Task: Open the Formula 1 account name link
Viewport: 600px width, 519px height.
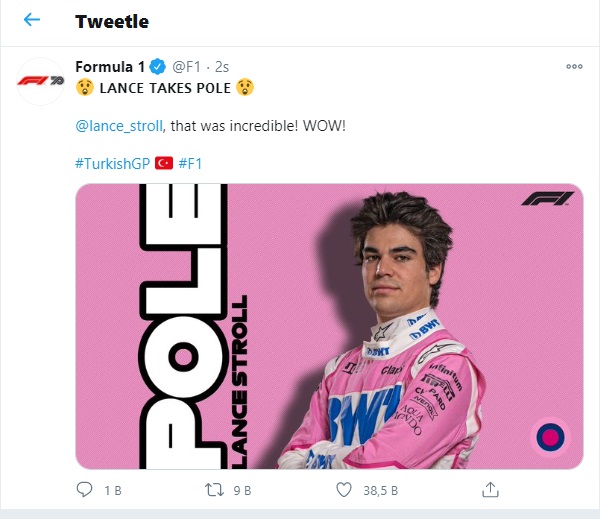Action: (x=110, y=68)
